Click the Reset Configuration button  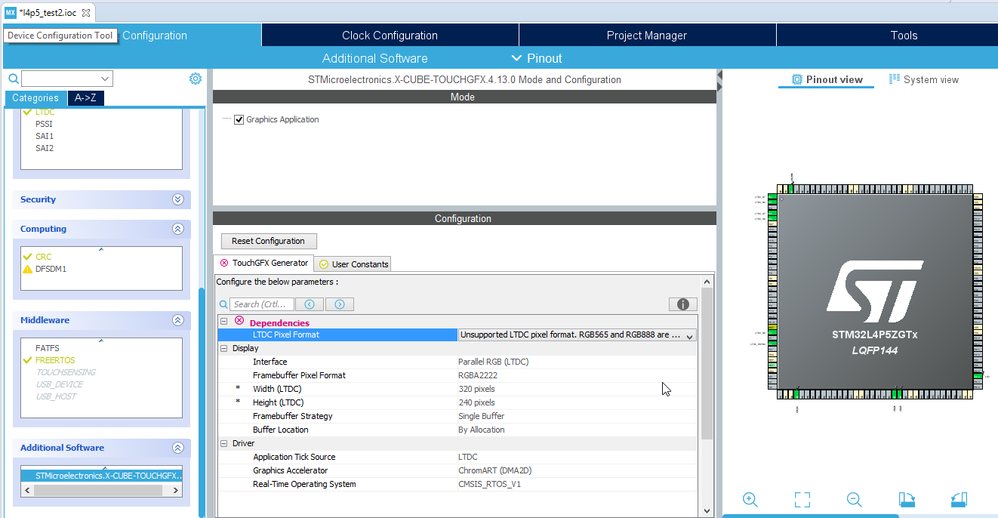[x=268, y=241]
